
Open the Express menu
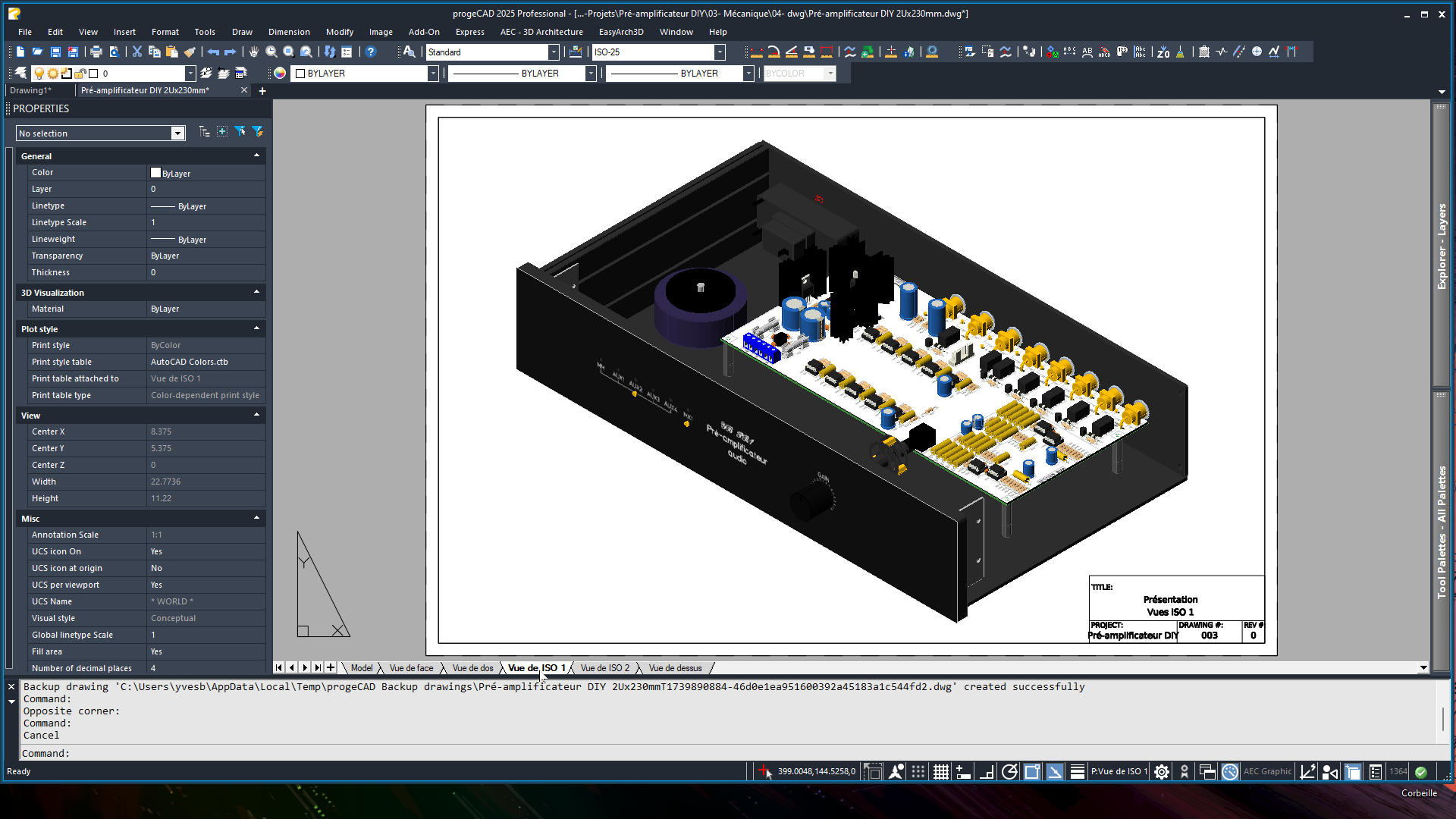click(469, 32)
